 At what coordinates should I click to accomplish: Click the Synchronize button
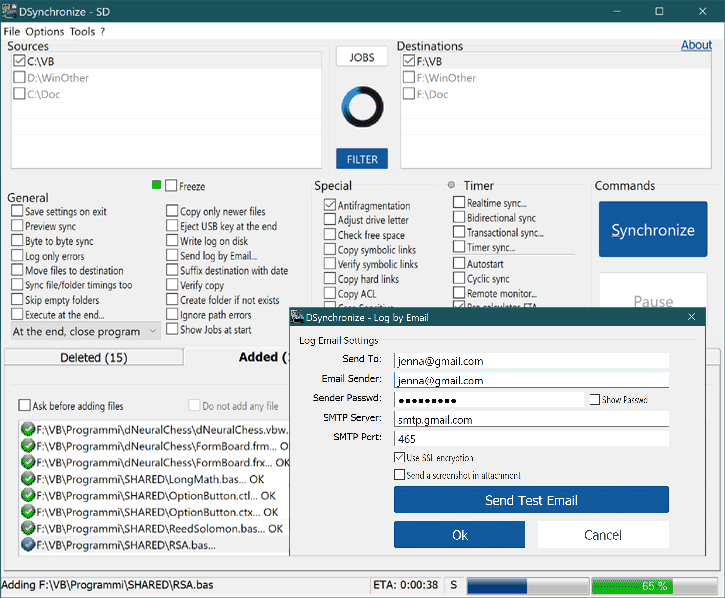pos(653,229)
